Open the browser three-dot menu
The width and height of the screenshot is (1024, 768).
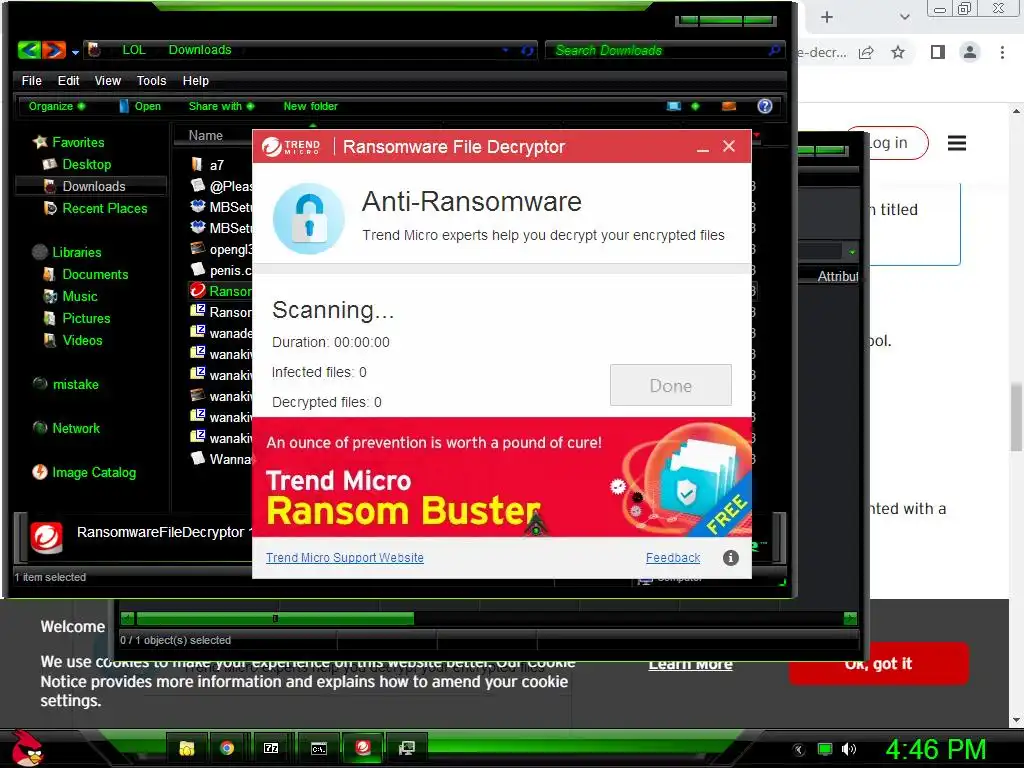click(1002, 52)
